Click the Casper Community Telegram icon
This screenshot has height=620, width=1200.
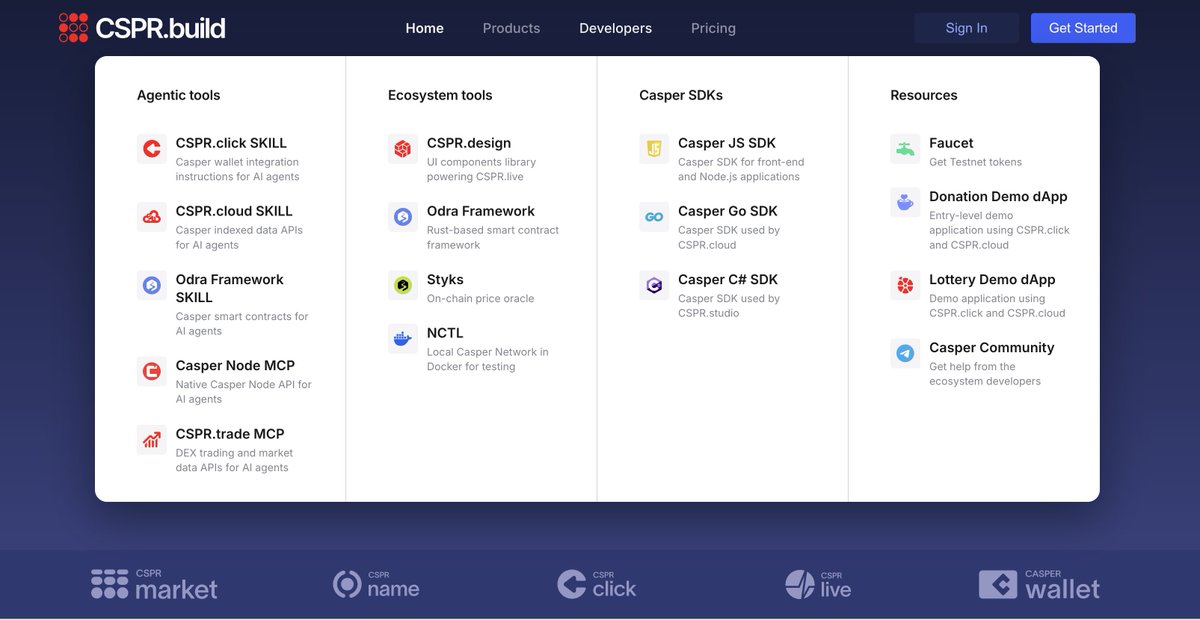(905, 353)
